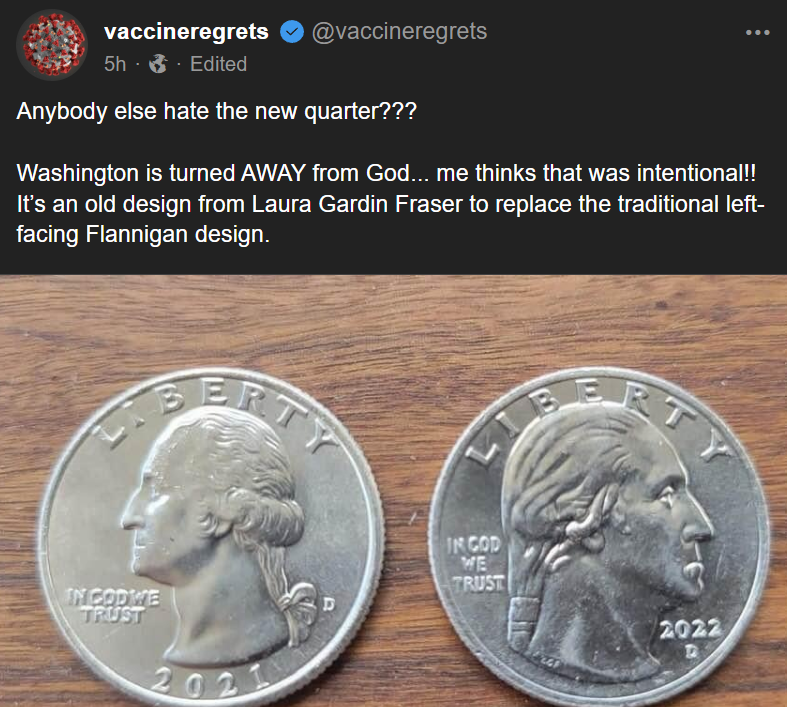Click the blue verified checkmark badge
Screen dimensions: 787x707
pos(291,32)
